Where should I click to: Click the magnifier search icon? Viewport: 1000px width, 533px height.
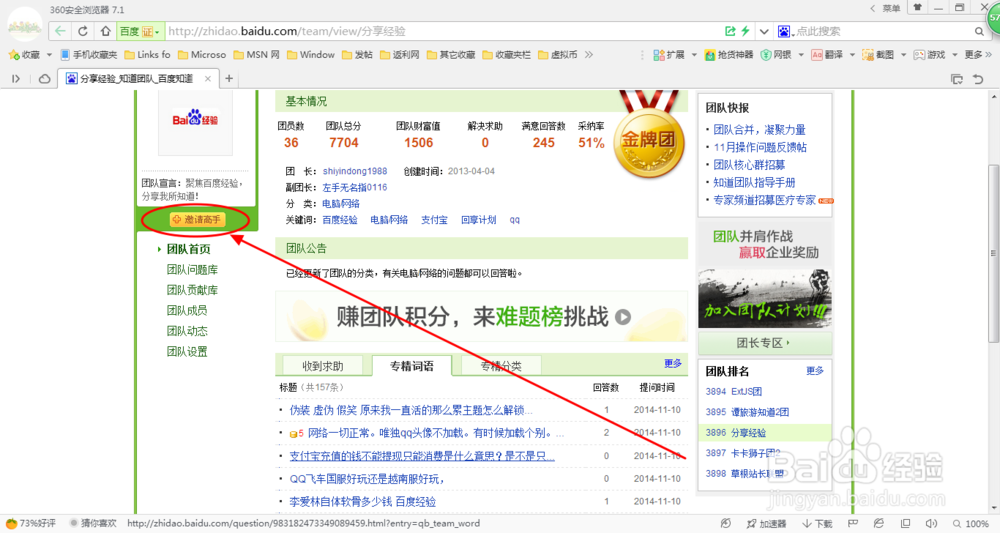(980, 31)
